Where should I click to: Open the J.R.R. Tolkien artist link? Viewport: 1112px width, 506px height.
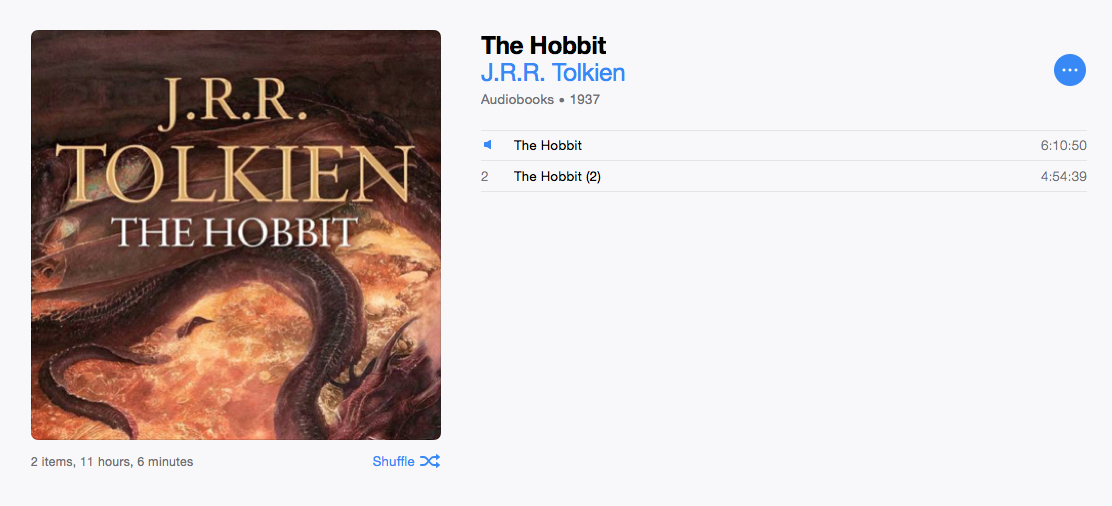click(x=552, y=72)
